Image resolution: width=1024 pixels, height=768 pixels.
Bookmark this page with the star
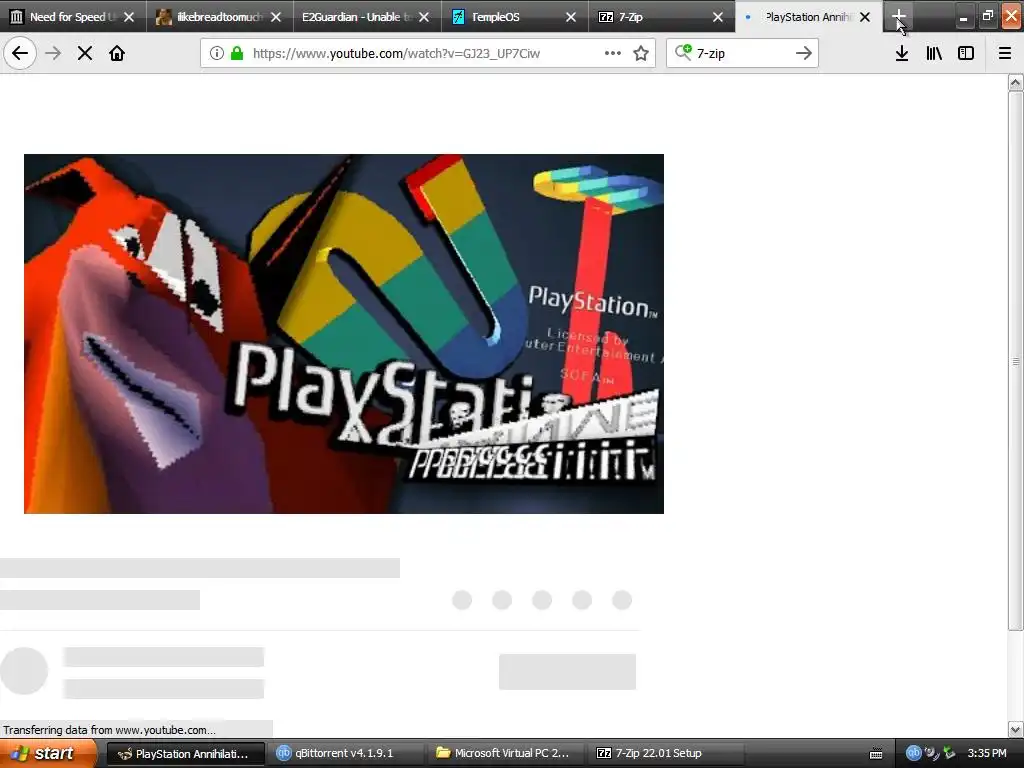click(641, 53)
